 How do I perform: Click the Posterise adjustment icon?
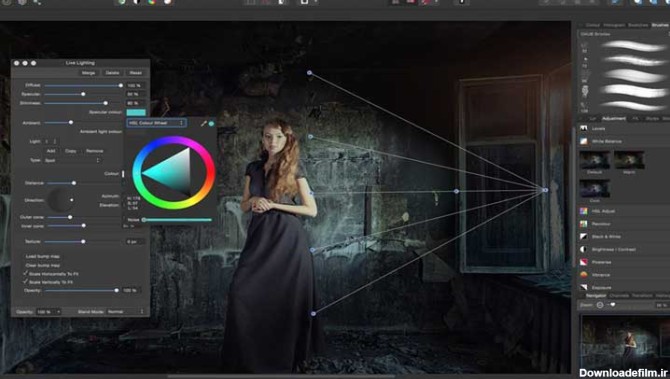click(584, 262)
